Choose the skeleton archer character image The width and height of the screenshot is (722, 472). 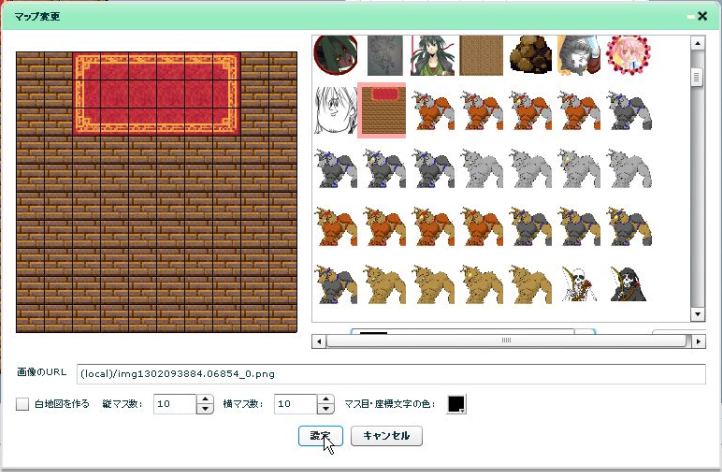click(x=579, y=284)
